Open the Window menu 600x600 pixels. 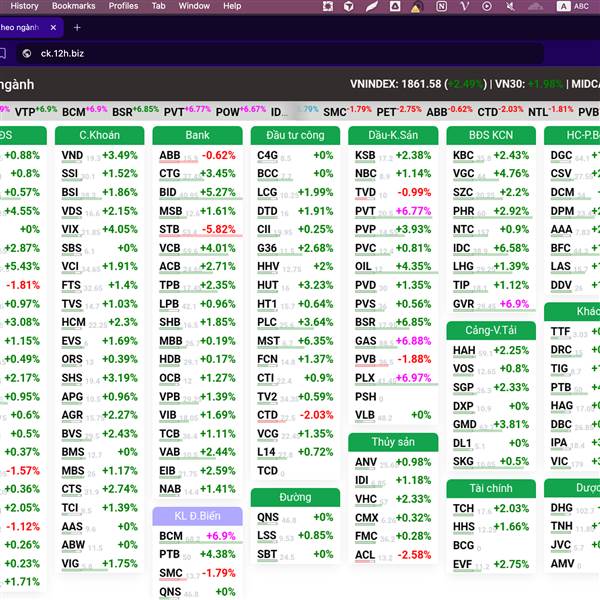point(194,6)
